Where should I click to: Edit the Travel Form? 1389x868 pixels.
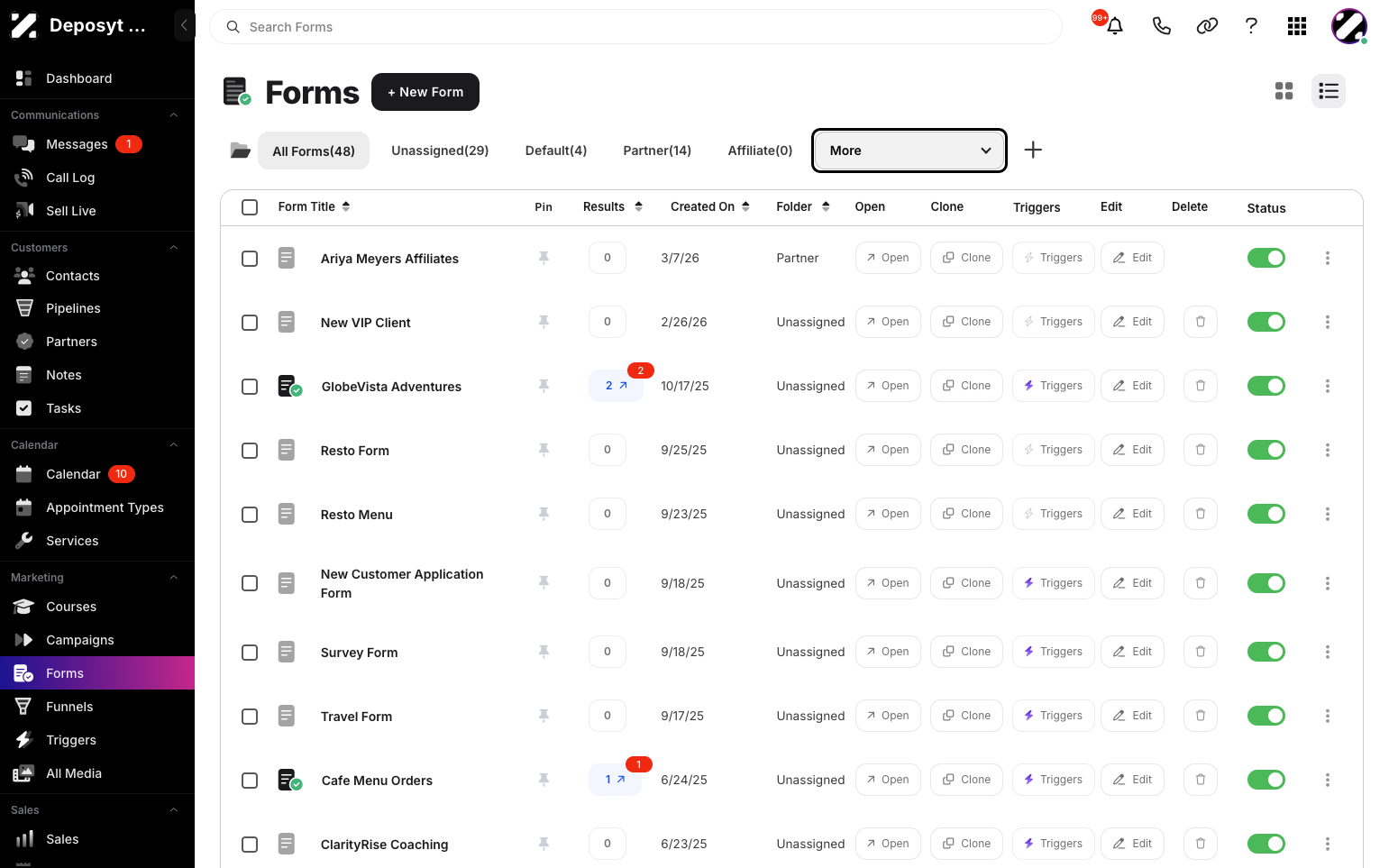[x=1132, y=716]
